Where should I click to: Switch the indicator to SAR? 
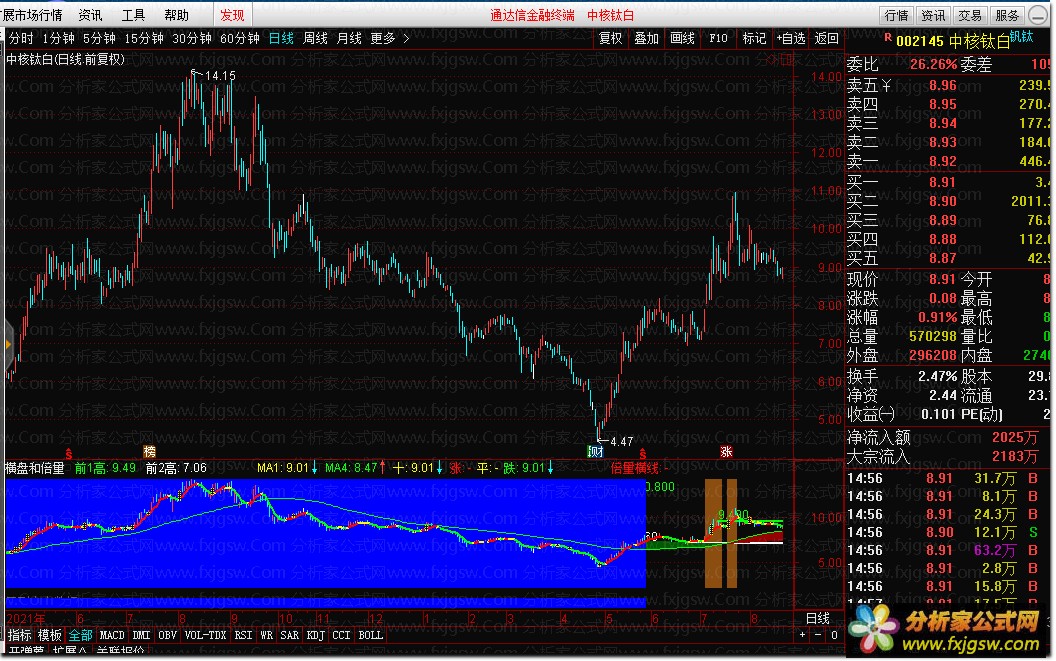[290, 635]
